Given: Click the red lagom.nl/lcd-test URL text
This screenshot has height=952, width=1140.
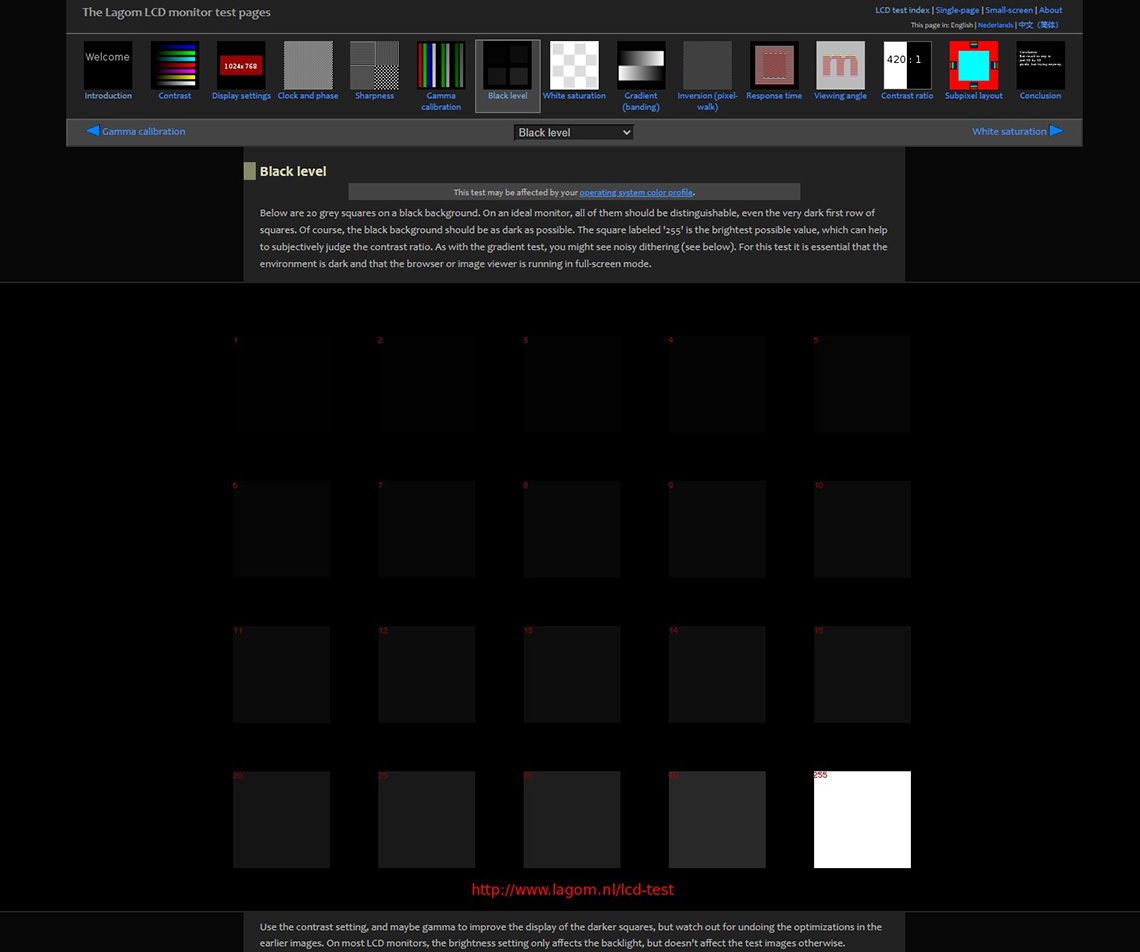Looking at the screenshot, I should click(x=573, y=890).
